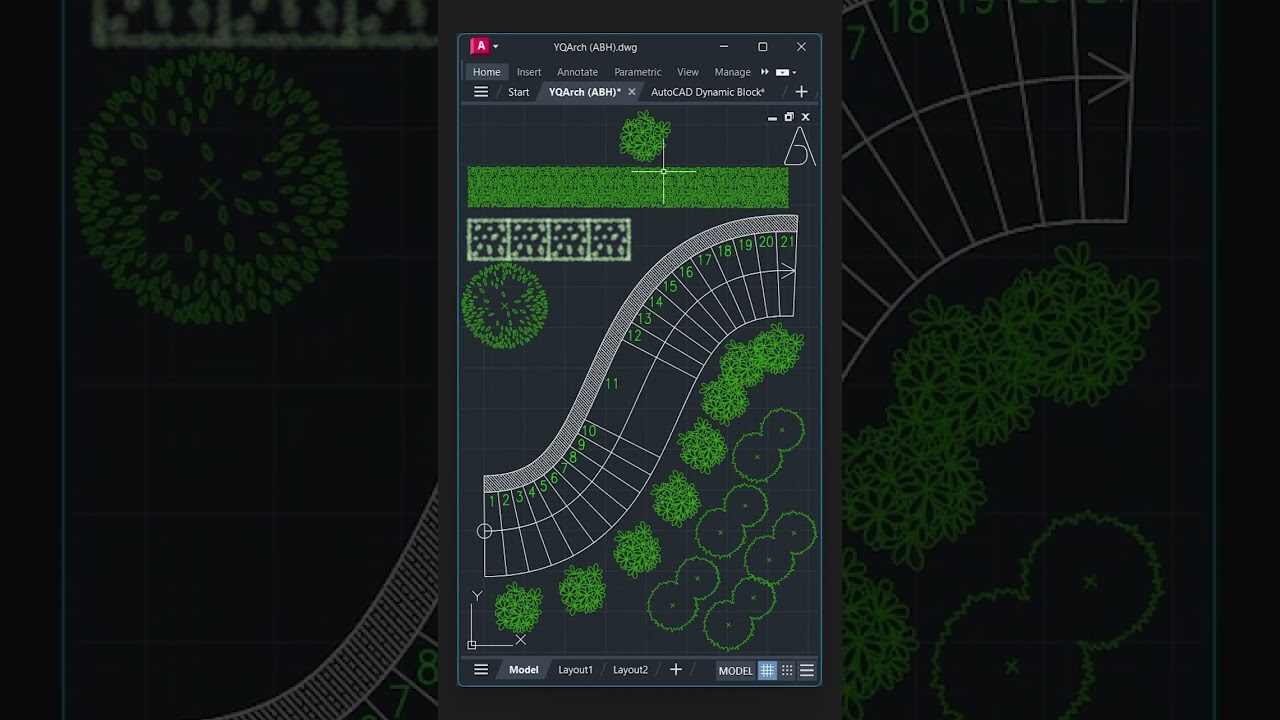Open the Annotate ribbon tab
1280x720 pixels.
pyautogui.click(x=577, y=72)
